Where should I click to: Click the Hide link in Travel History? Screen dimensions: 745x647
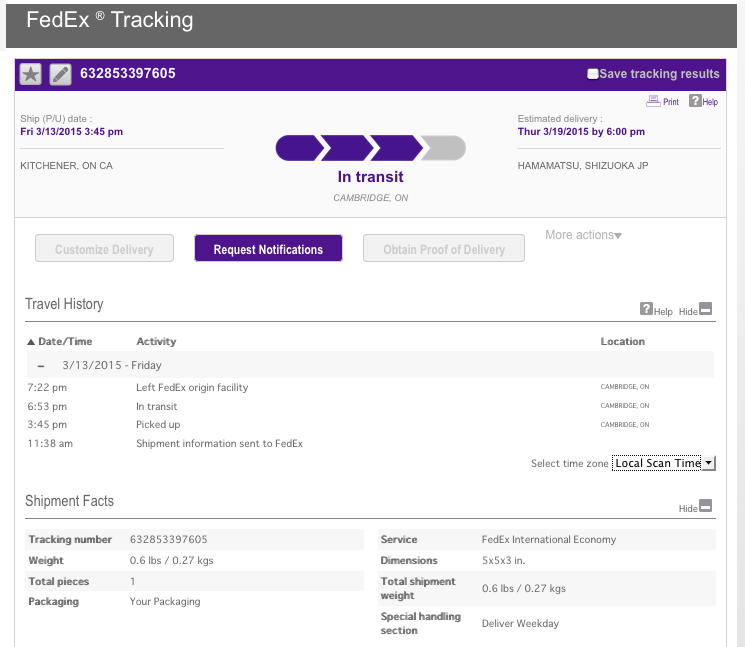tap(688, 312)
